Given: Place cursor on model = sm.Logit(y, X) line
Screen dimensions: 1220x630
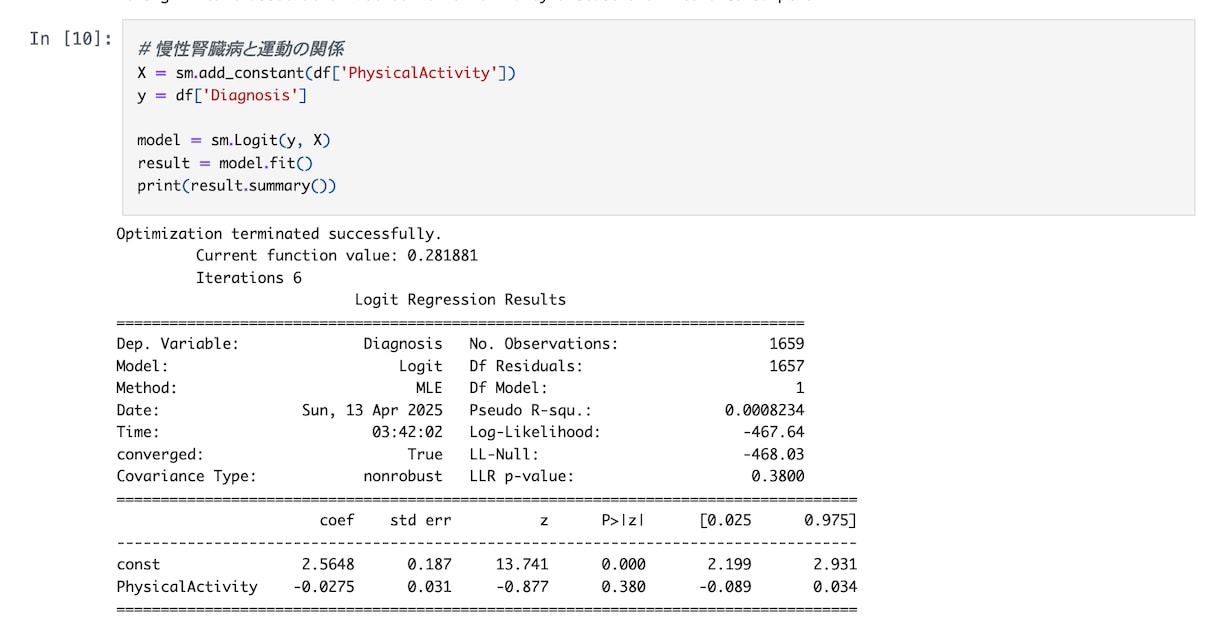Looking at the screenshot, I should [x=234, y=140].
